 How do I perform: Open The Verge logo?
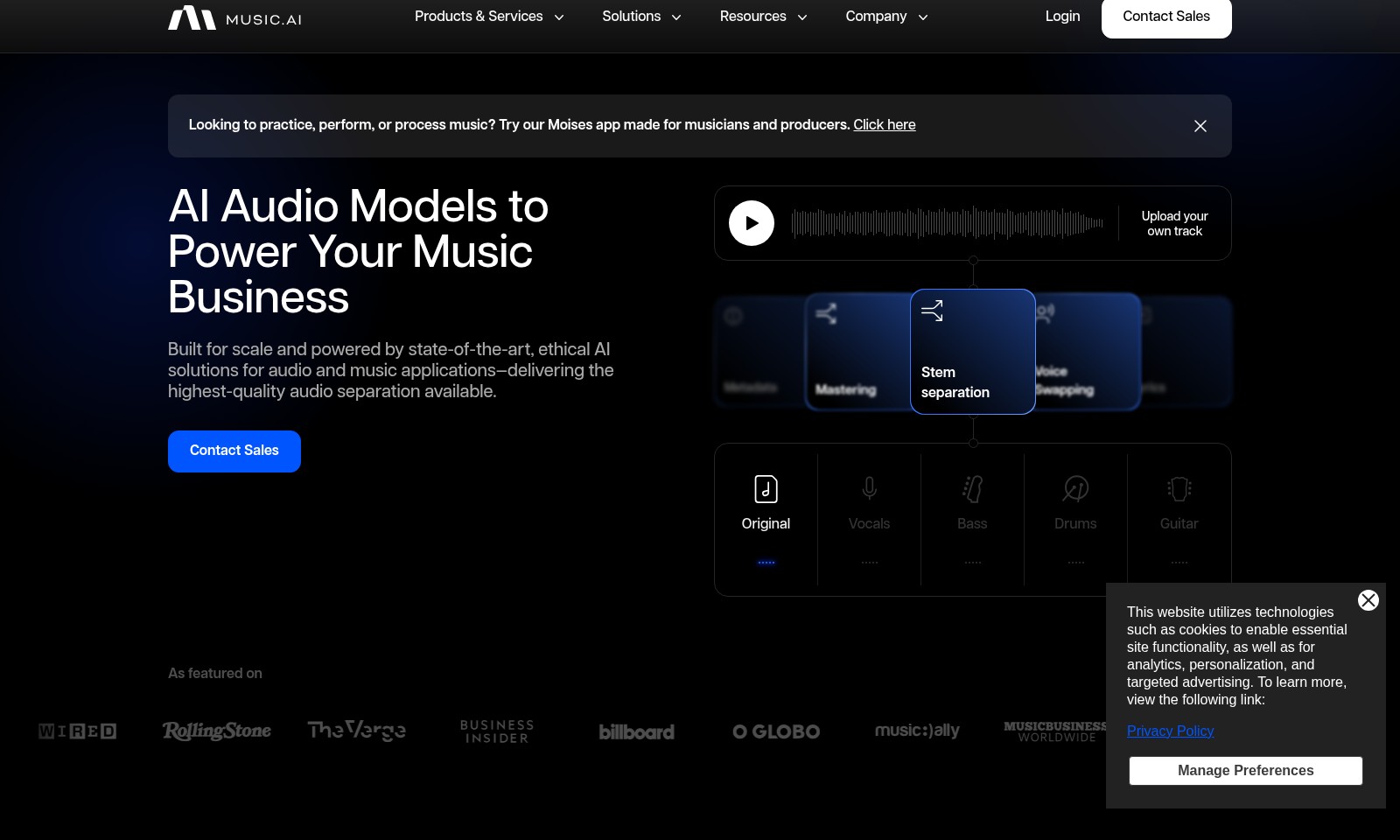point(357,730)
